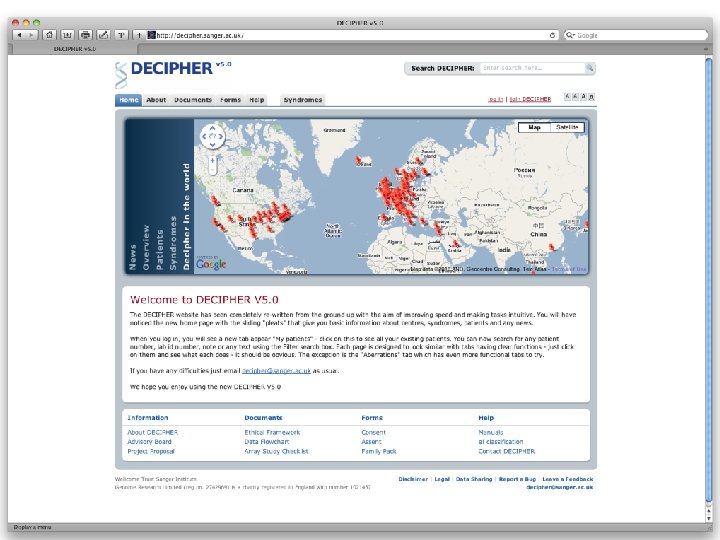Open the Array Study Checklist link

[276, 451]
